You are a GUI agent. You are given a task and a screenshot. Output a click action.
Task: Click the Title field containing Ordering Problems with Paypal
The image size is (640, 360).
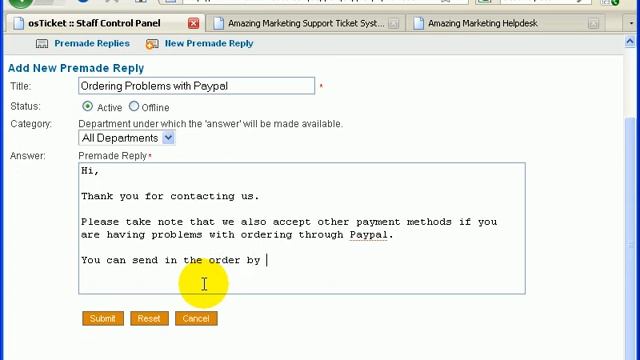click(x=196, y=86)
